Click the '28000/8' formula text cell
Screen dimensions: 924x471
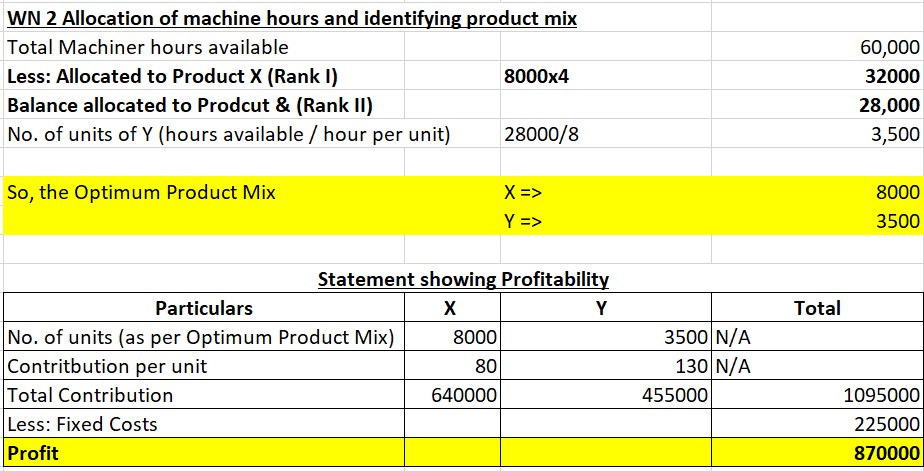point(542,134)
